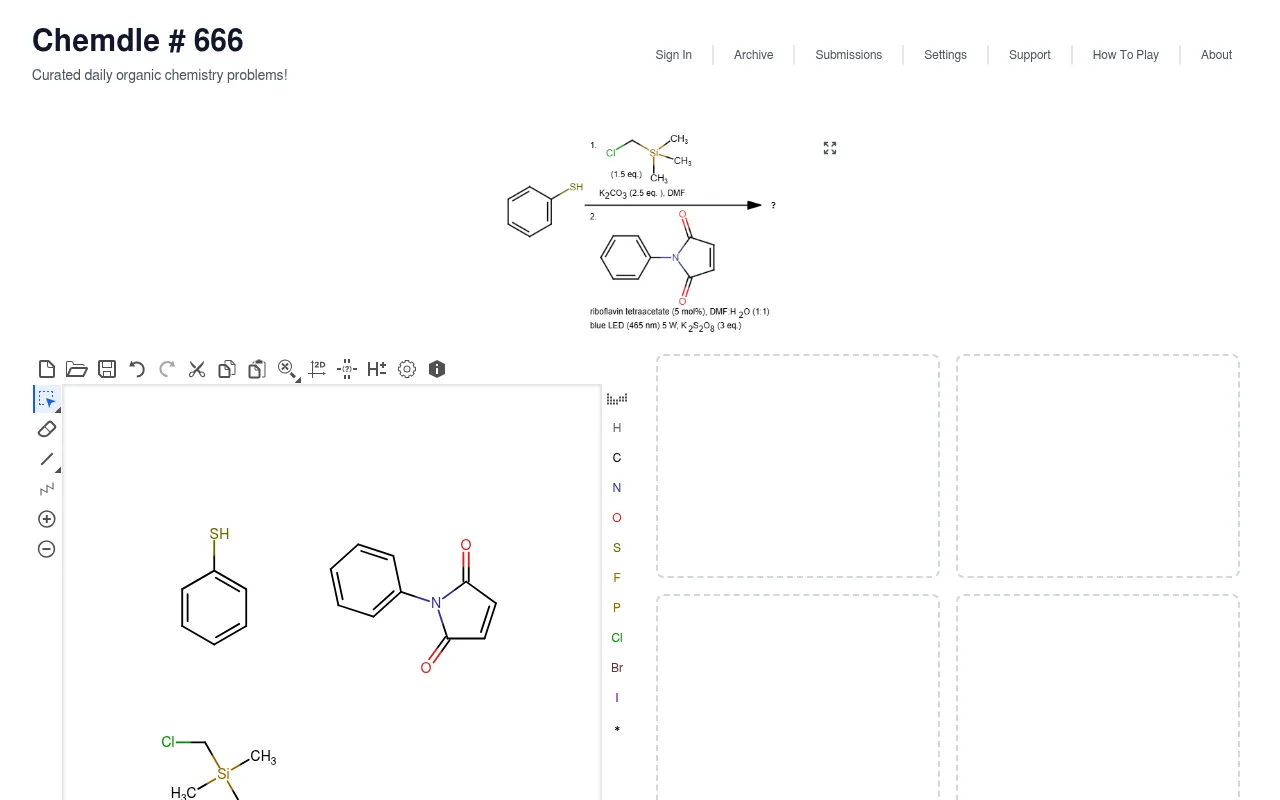
Task: Open the Sign In page
Action: pyautogui.click(x=674, y=55)
